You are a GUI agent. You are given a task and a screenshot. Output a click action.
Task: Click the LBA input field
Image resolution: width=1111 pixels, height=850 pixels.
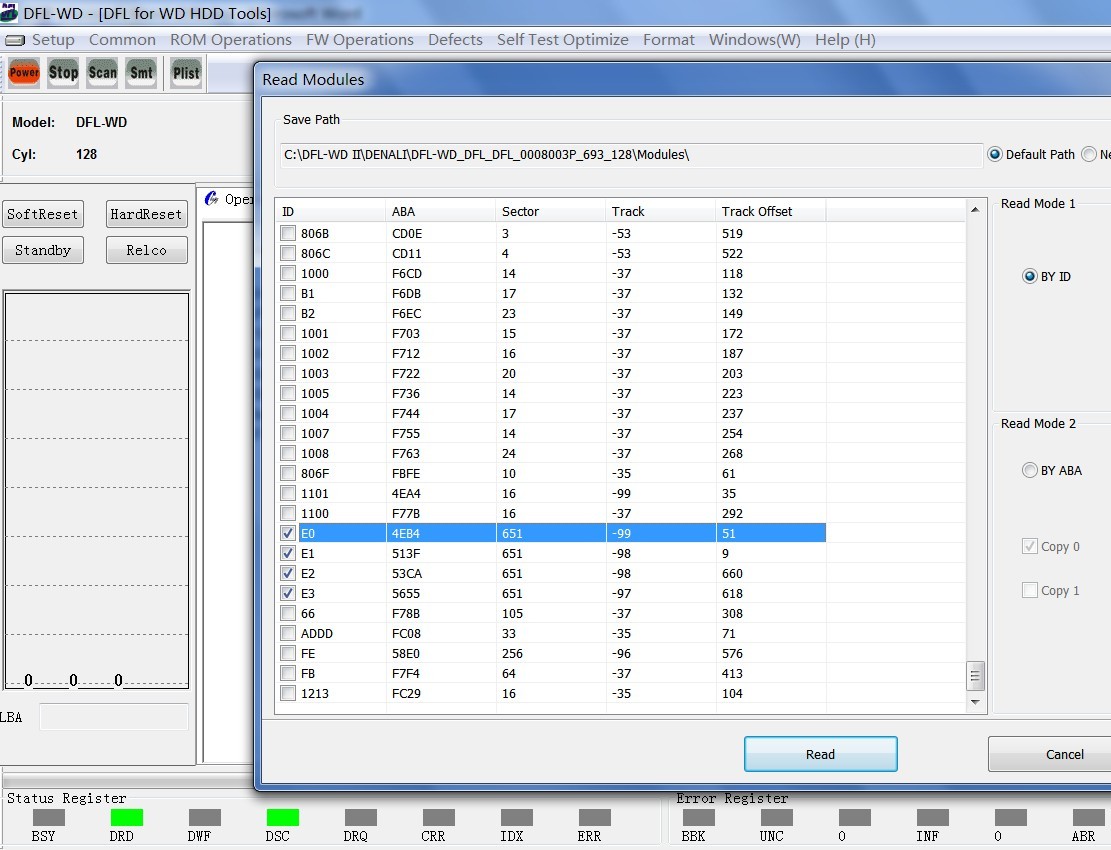click(114, 717)
